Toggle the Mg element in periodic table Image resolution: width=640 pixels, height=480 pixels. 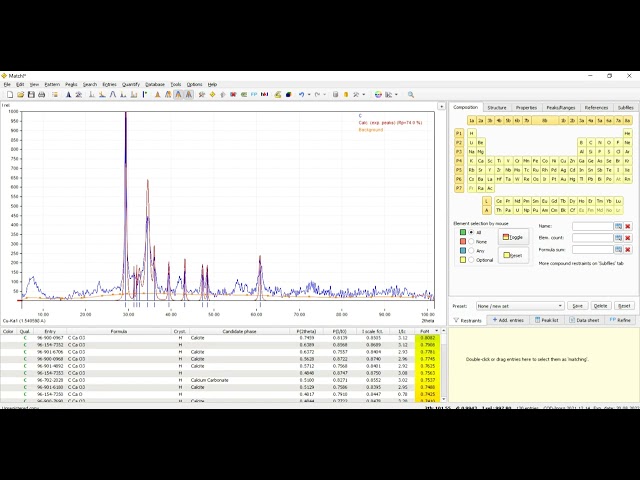480,151
